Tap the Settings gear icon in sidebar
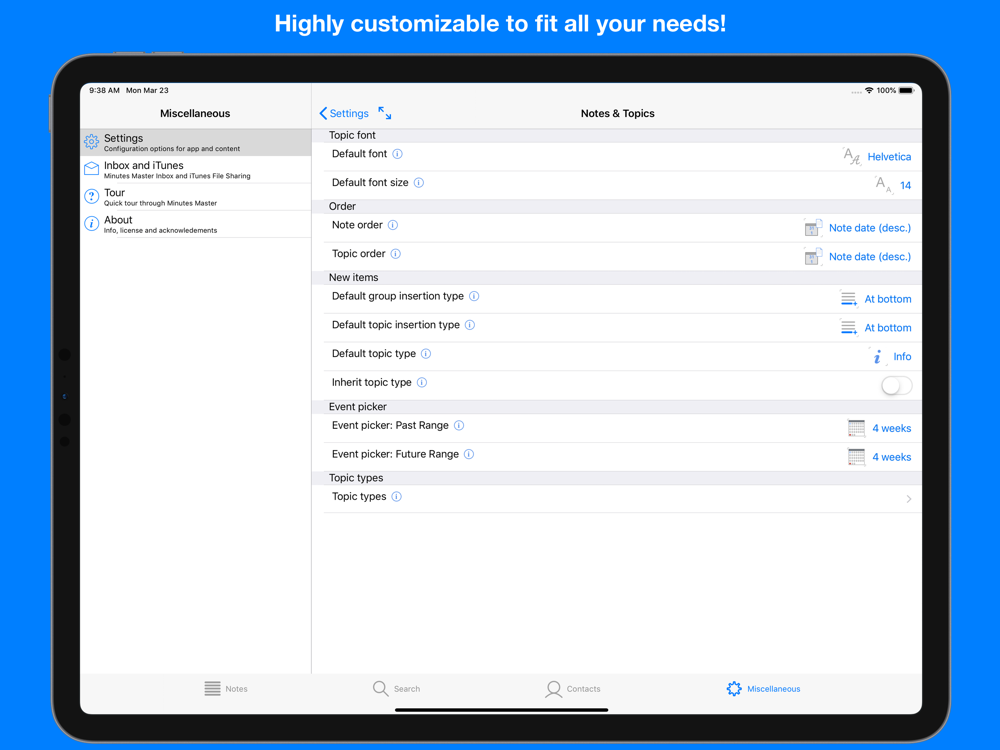This screenshot has width=1000, height=750. click(92, 142)
